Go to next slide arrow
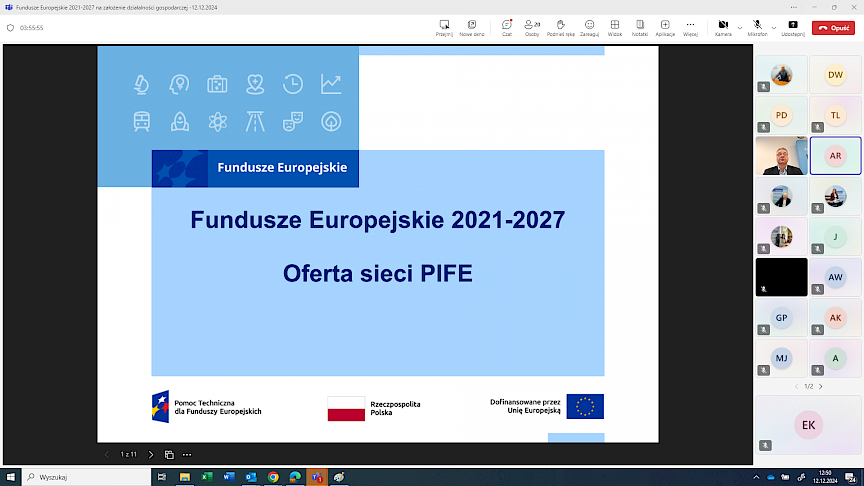Screen dimensions: 864x486 tap(151, 455)
